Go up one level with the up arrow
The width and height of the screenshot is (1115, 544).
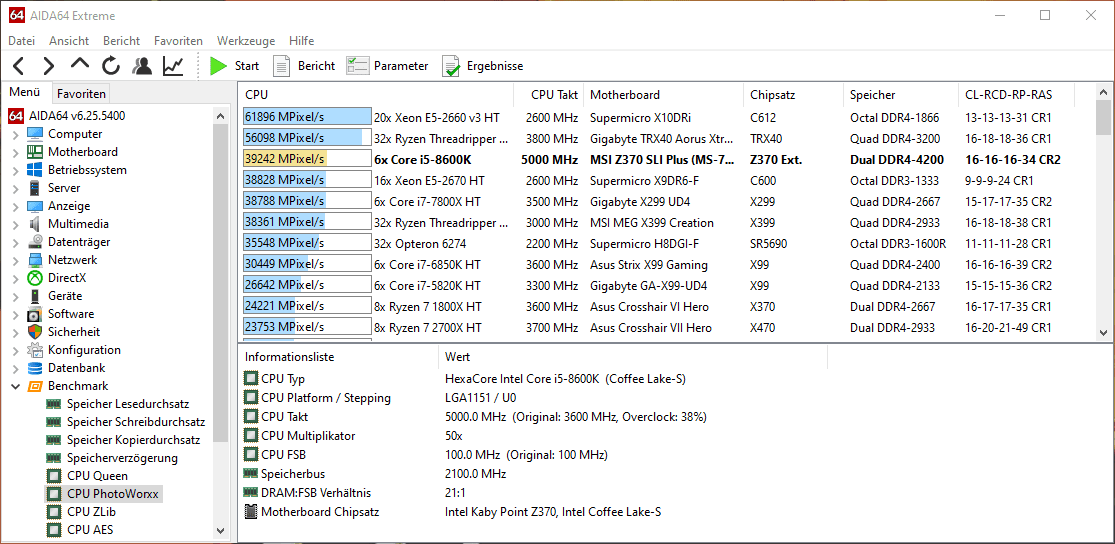click(80, 65)
